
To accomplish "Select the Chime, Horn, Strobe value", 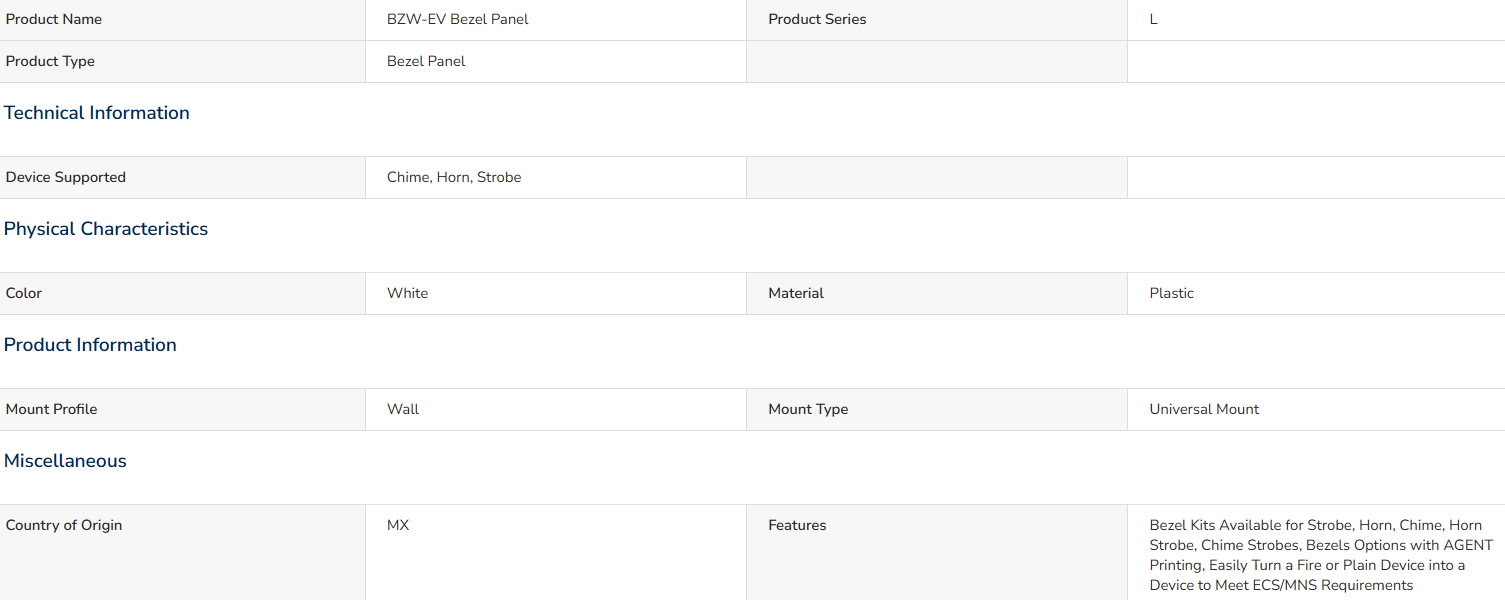I will (x=454, y=177).
